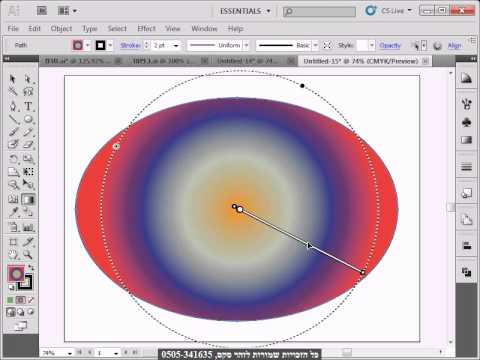The width and height of the screenshot is (480, 360).
Task: Select the Scale tool
Action: (x=28, y=159)
